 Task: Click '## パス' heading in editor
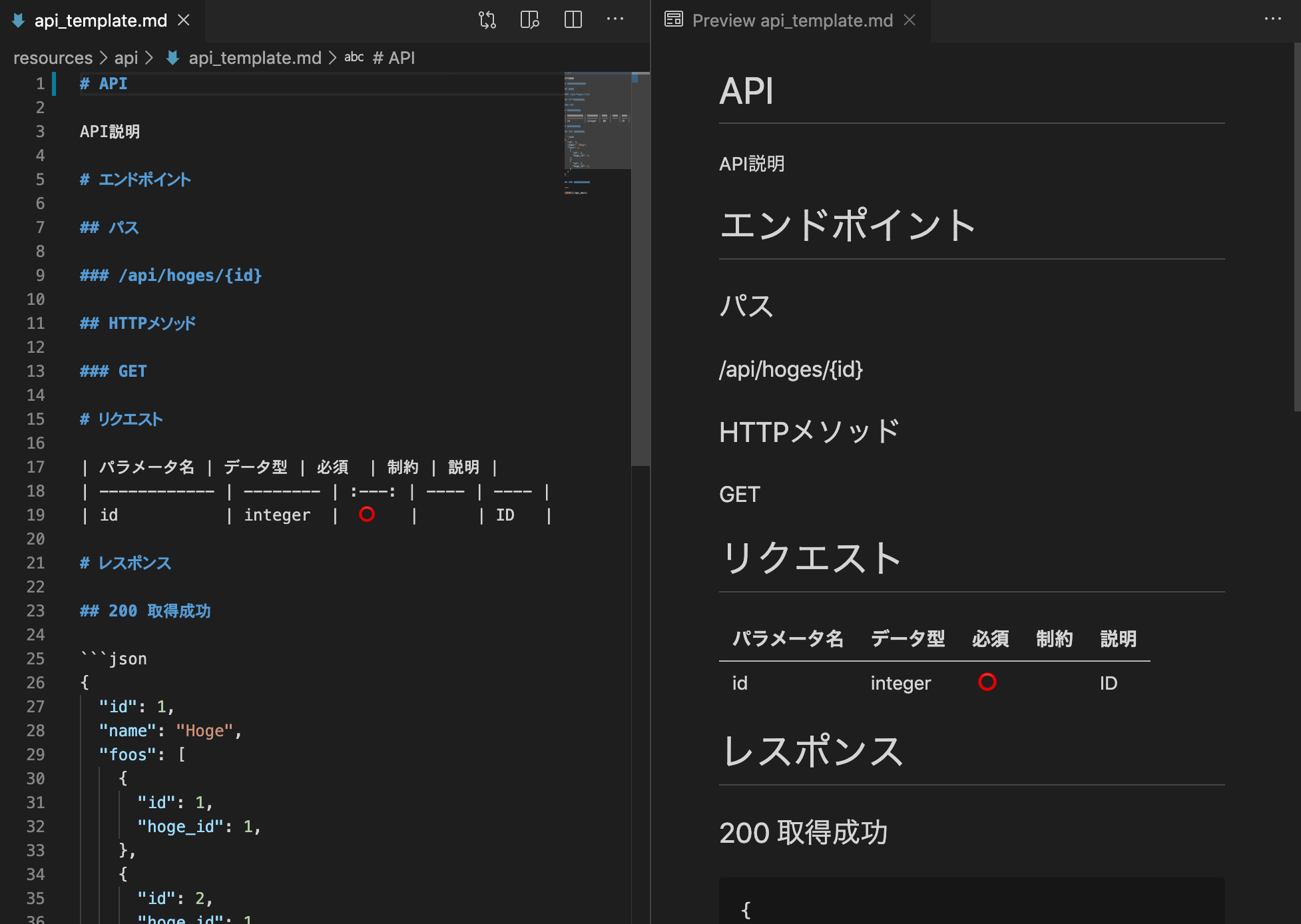pos(109,227)
